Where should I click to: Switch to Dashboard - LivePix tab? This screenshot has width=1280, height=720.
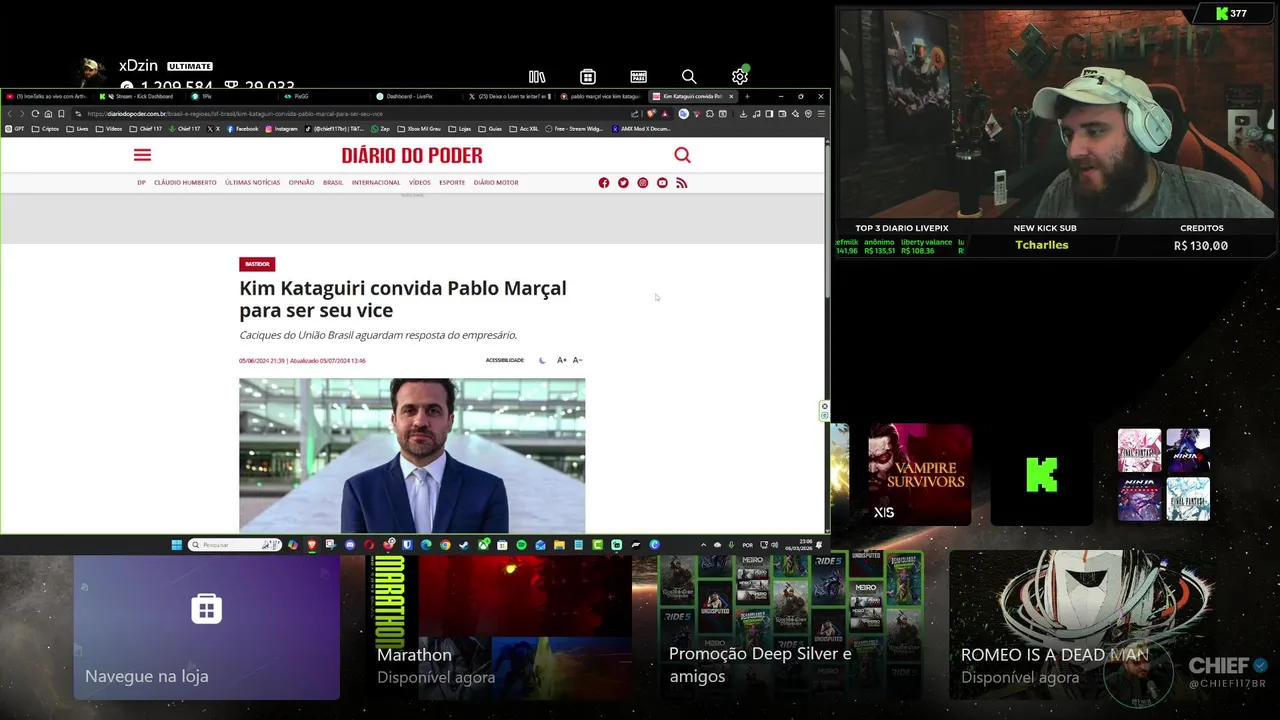pos(408,96)
